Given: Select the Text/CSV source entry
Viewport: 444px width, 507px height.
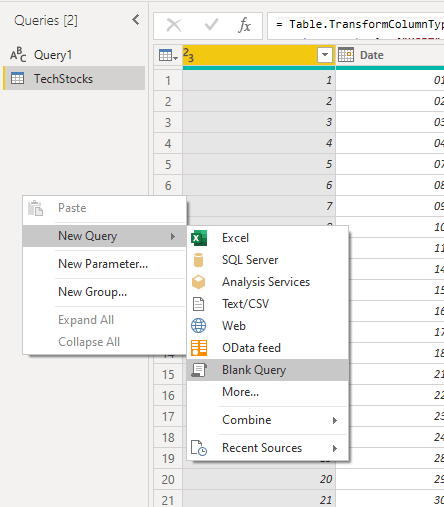Looking at the screenshot, I should click(268, 304).
